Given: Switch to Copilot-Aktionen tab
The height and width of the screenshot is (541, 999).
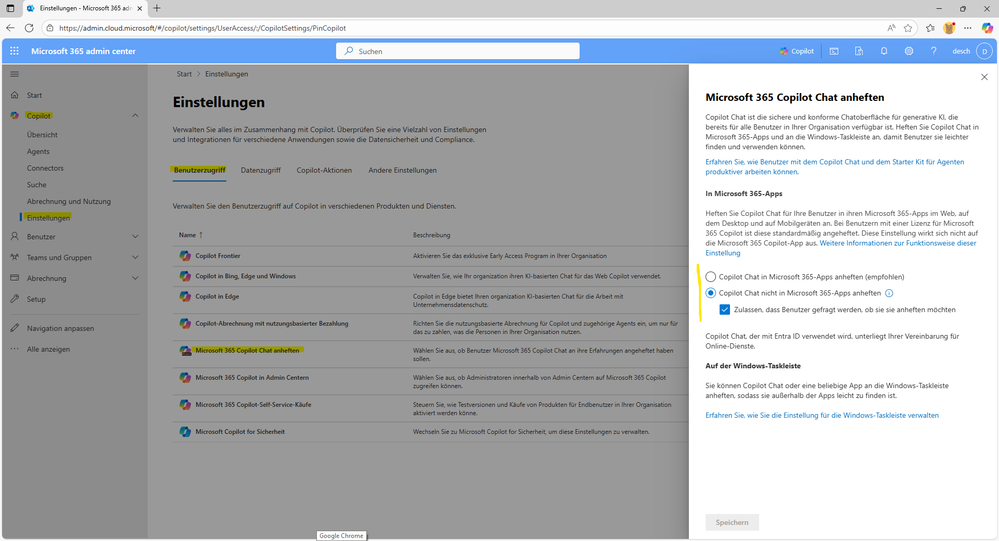Looking at the screenshot, I should [324, 170].
